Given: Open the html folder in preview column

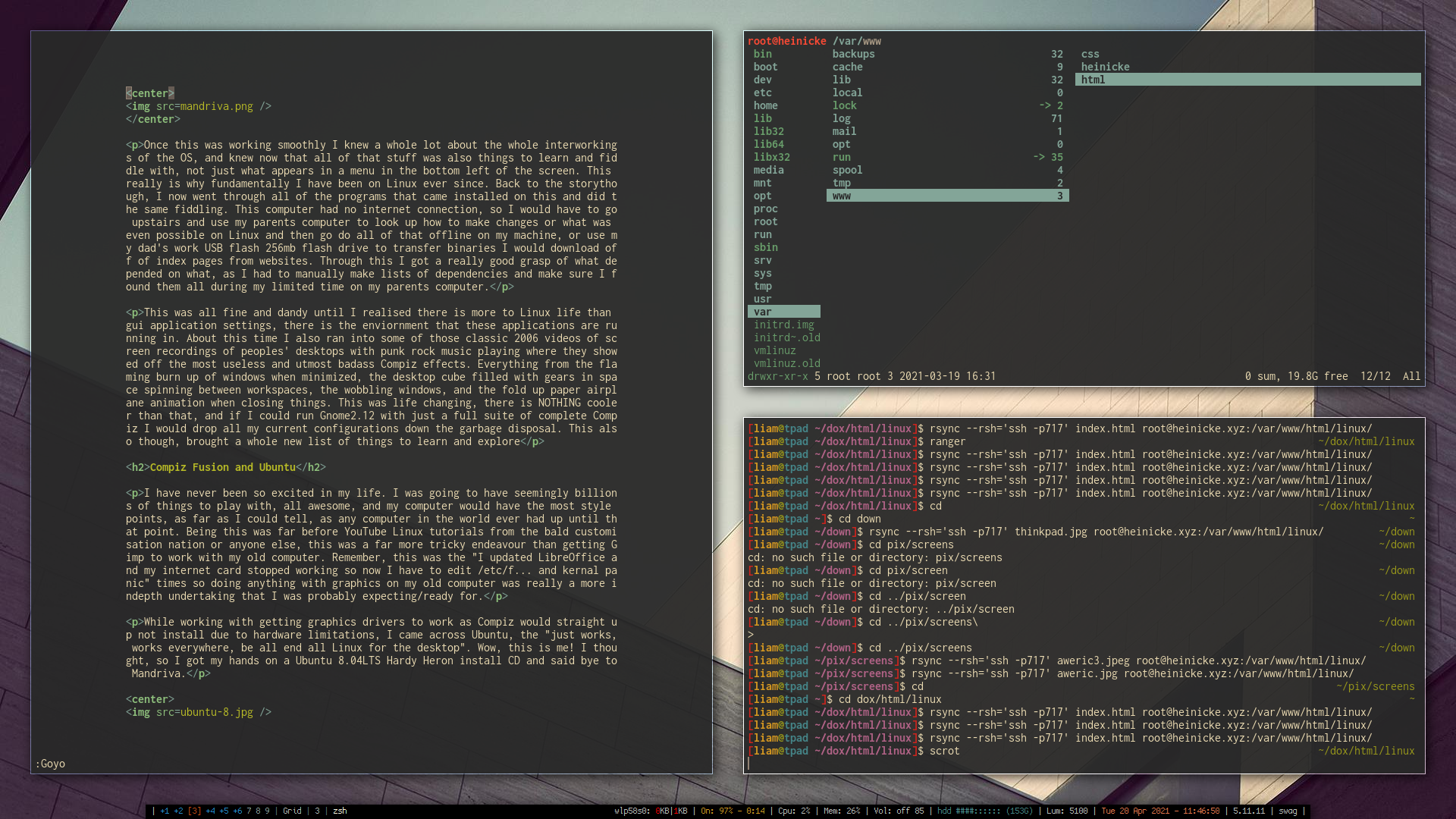Looking at the screenshot, I should 1093,80.
